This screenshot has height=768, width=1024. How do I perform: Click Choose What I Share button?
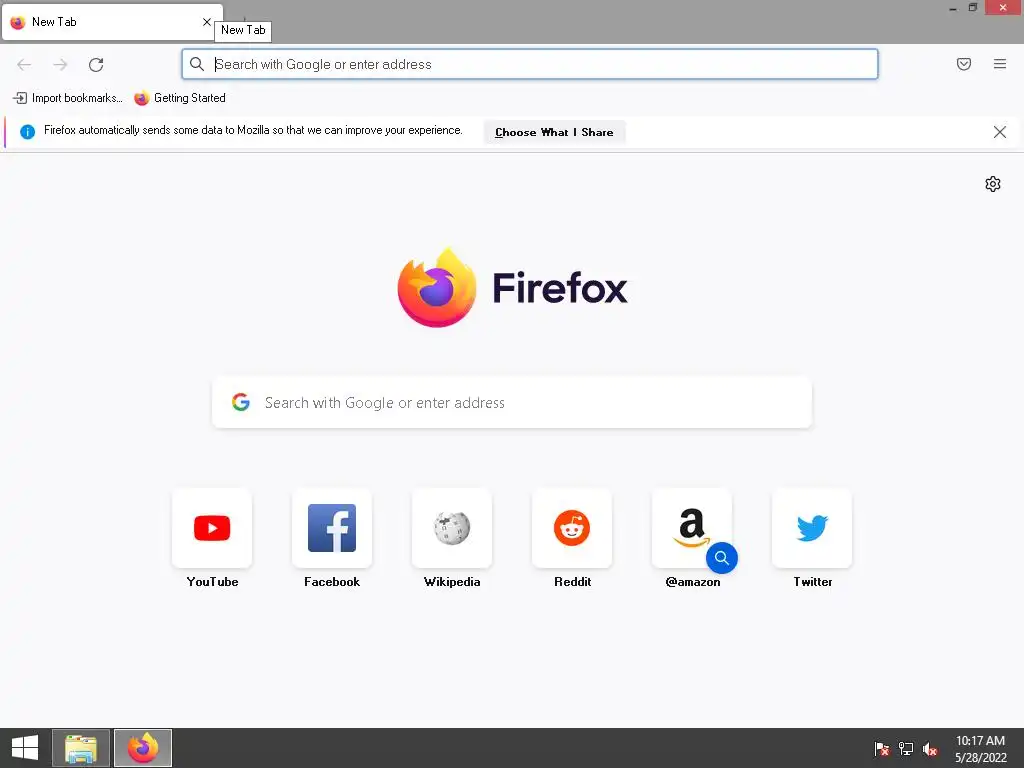(554, 132)
